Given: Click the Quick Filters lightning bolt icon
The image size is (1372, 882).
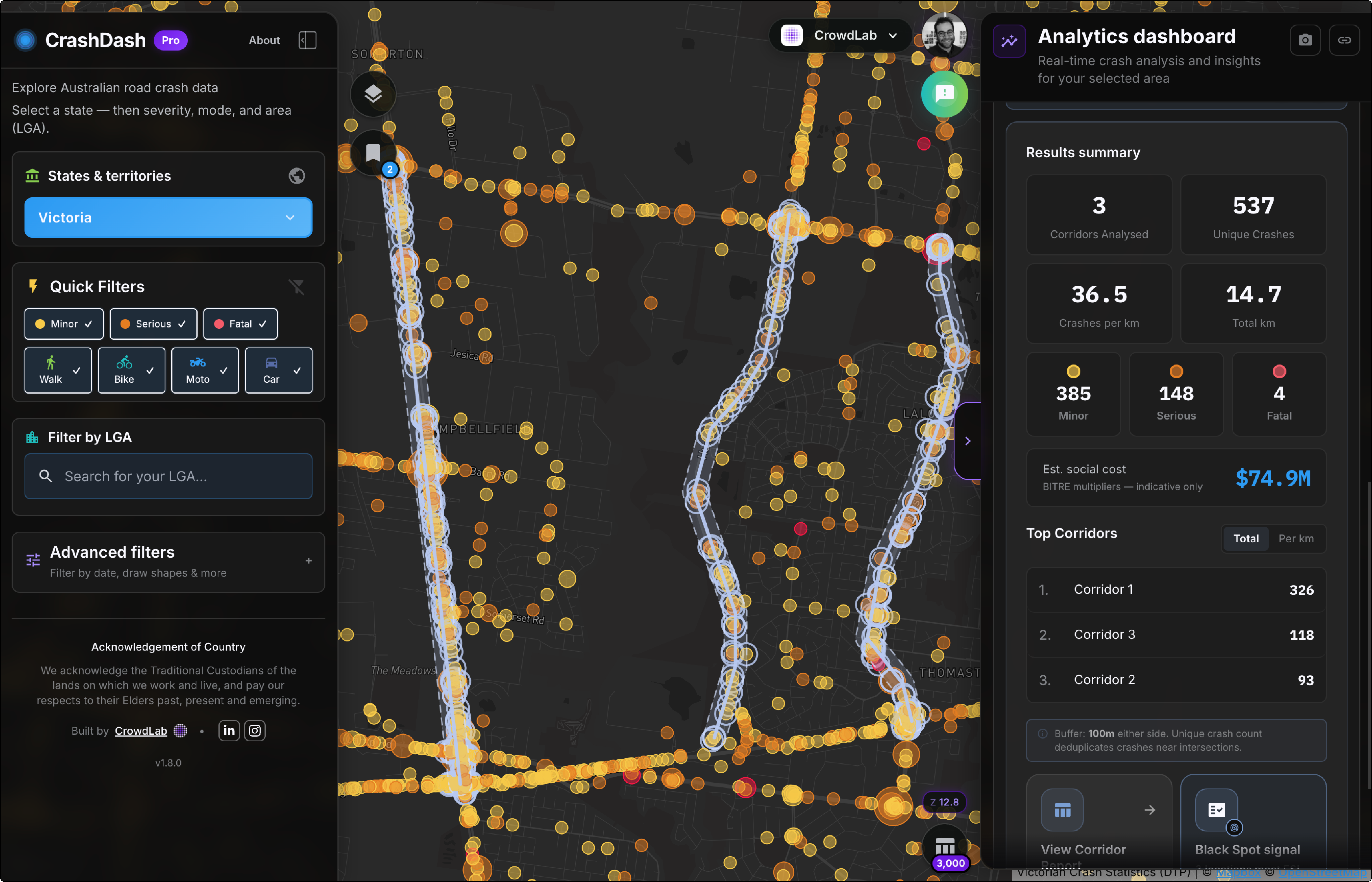Looking at the screenshot, I should point(33,286).
